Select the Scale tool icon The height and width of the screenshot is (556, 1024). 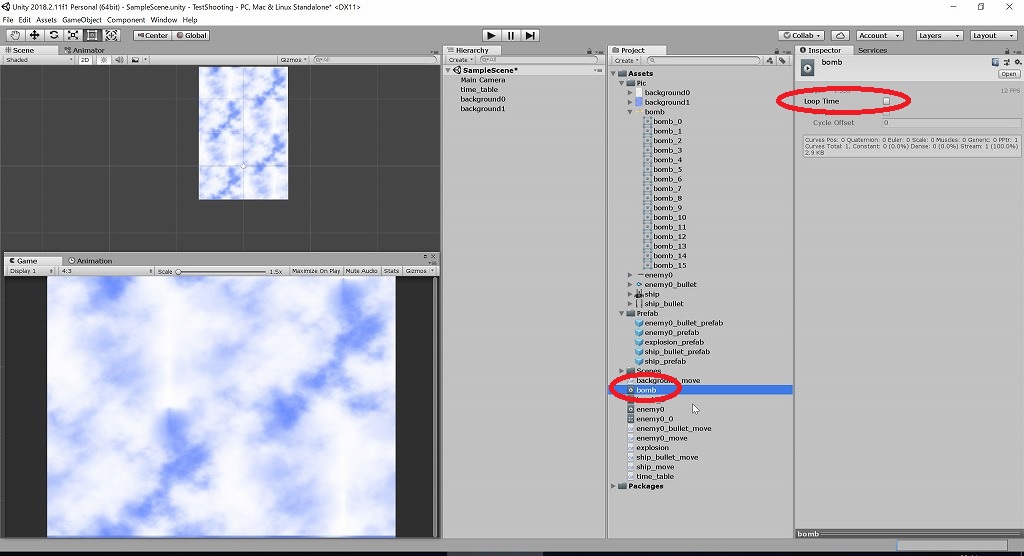(x=72, y=35)
